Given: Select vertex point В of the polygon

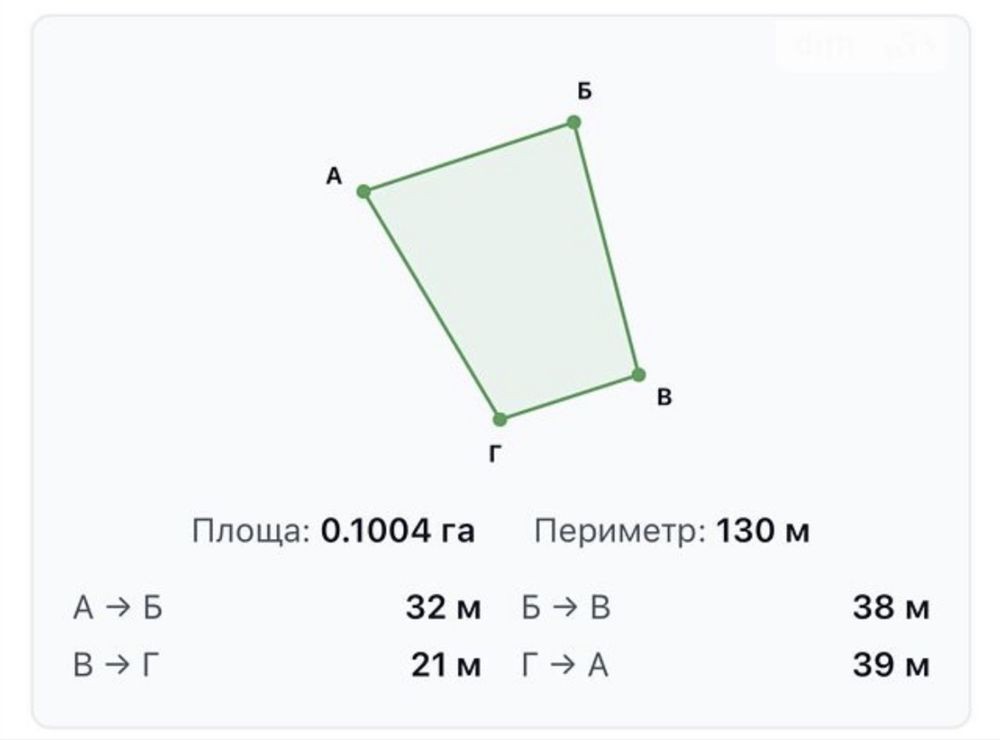Looking at the screenshot, I should click(638, 374).
